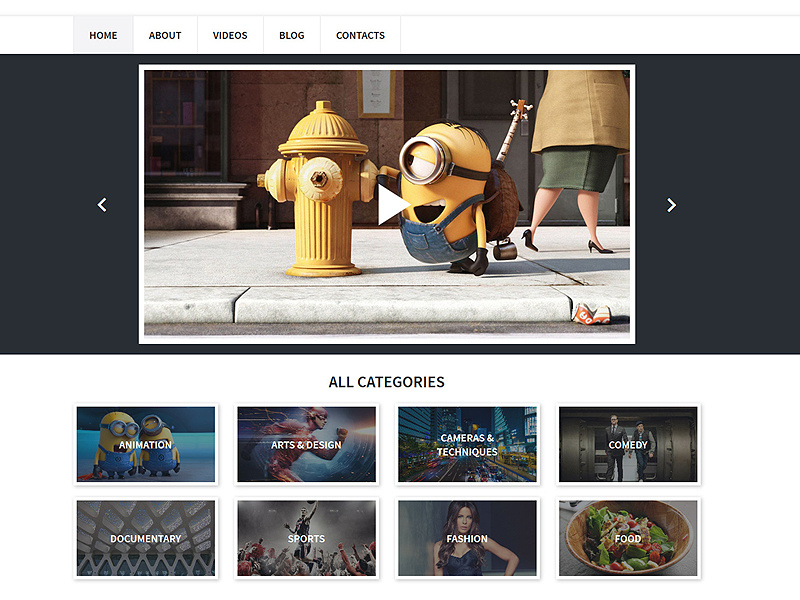Navigate to the Videos page

(x=230, y=35)
